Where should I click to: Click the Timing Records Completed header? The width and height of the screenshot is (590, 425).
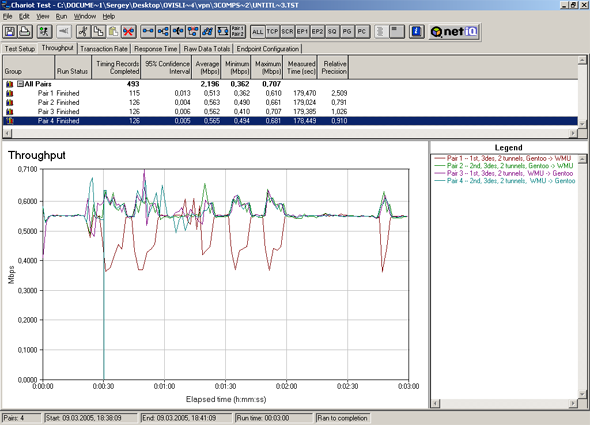pos(116,67)
